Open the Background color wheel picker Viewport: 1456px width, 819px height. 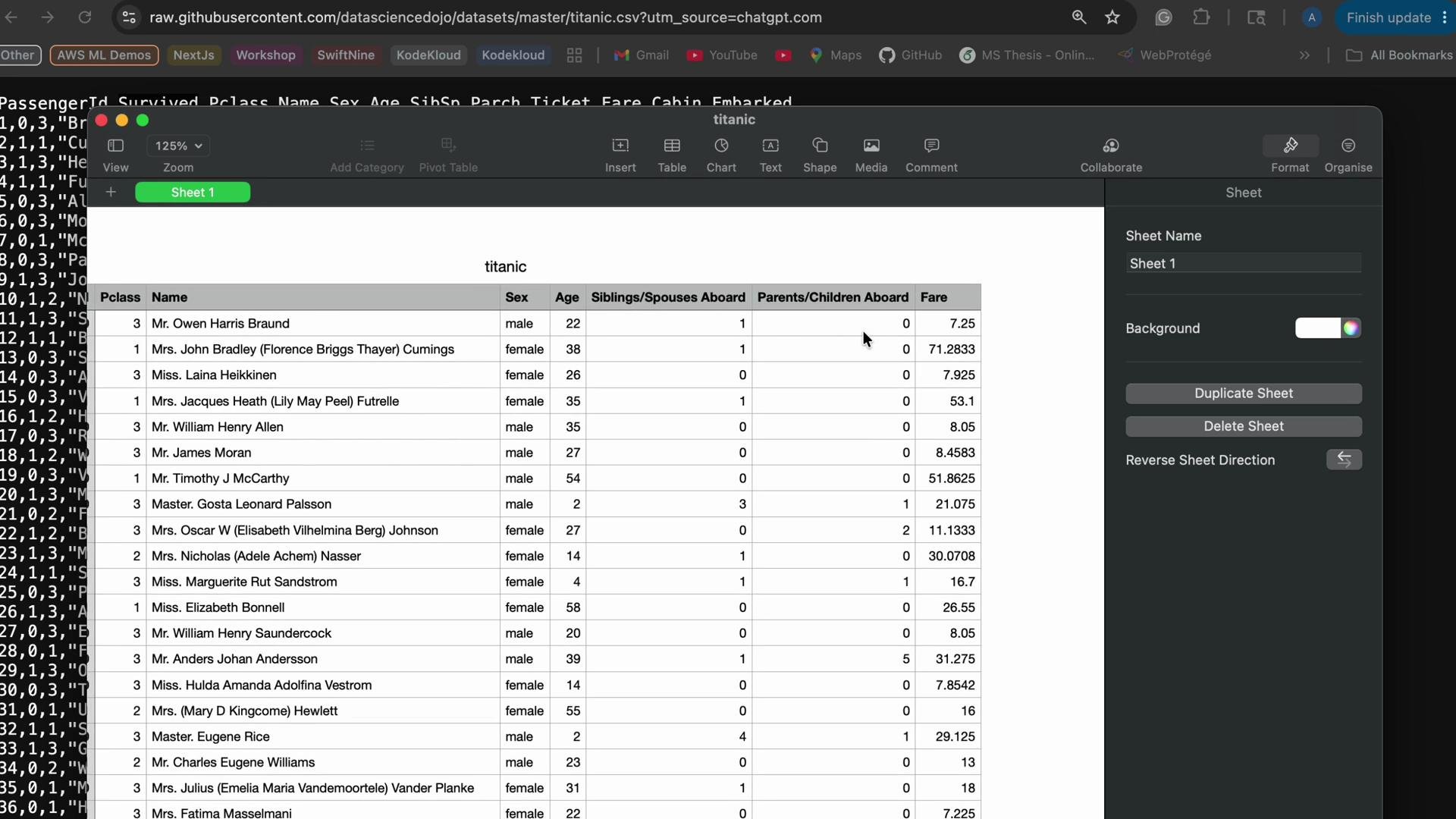[1351, 328]
